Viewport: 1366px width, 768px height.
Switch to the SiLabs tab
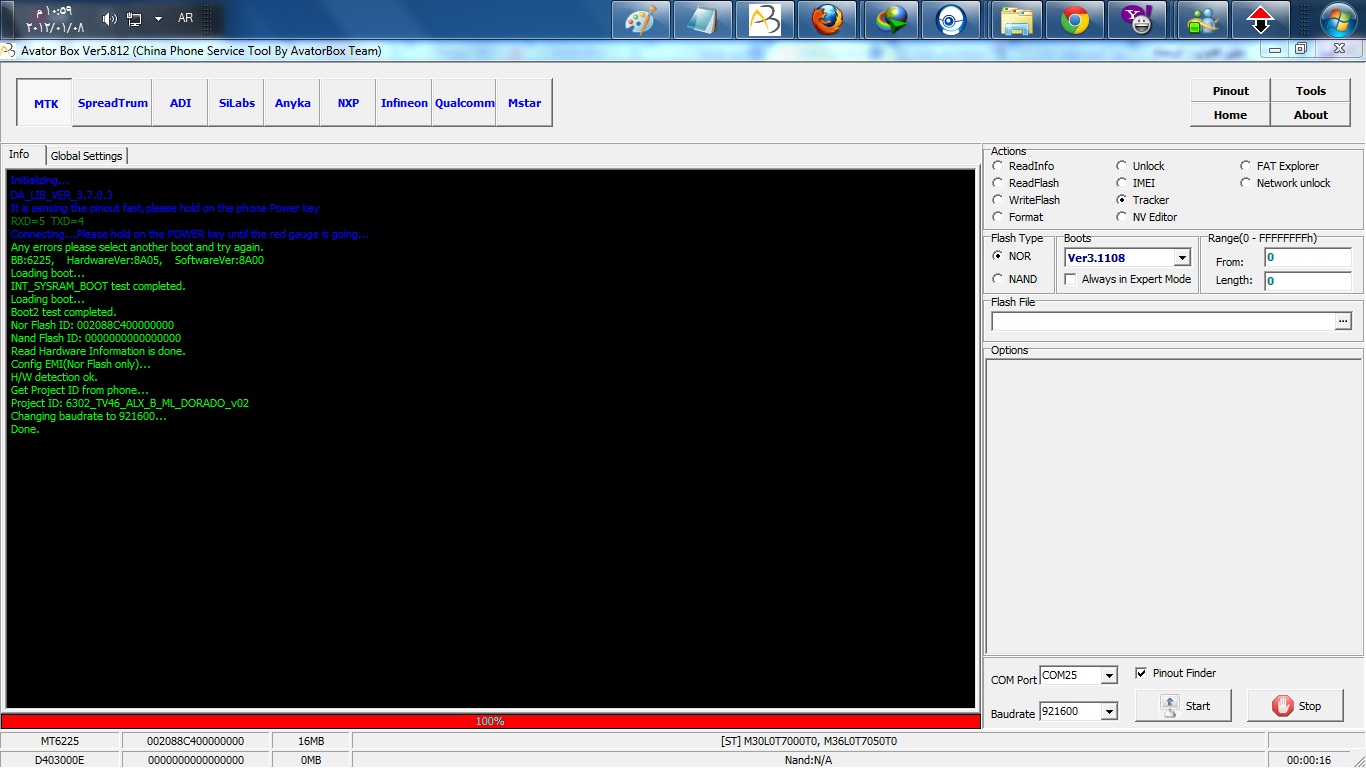tap(237, 103)
